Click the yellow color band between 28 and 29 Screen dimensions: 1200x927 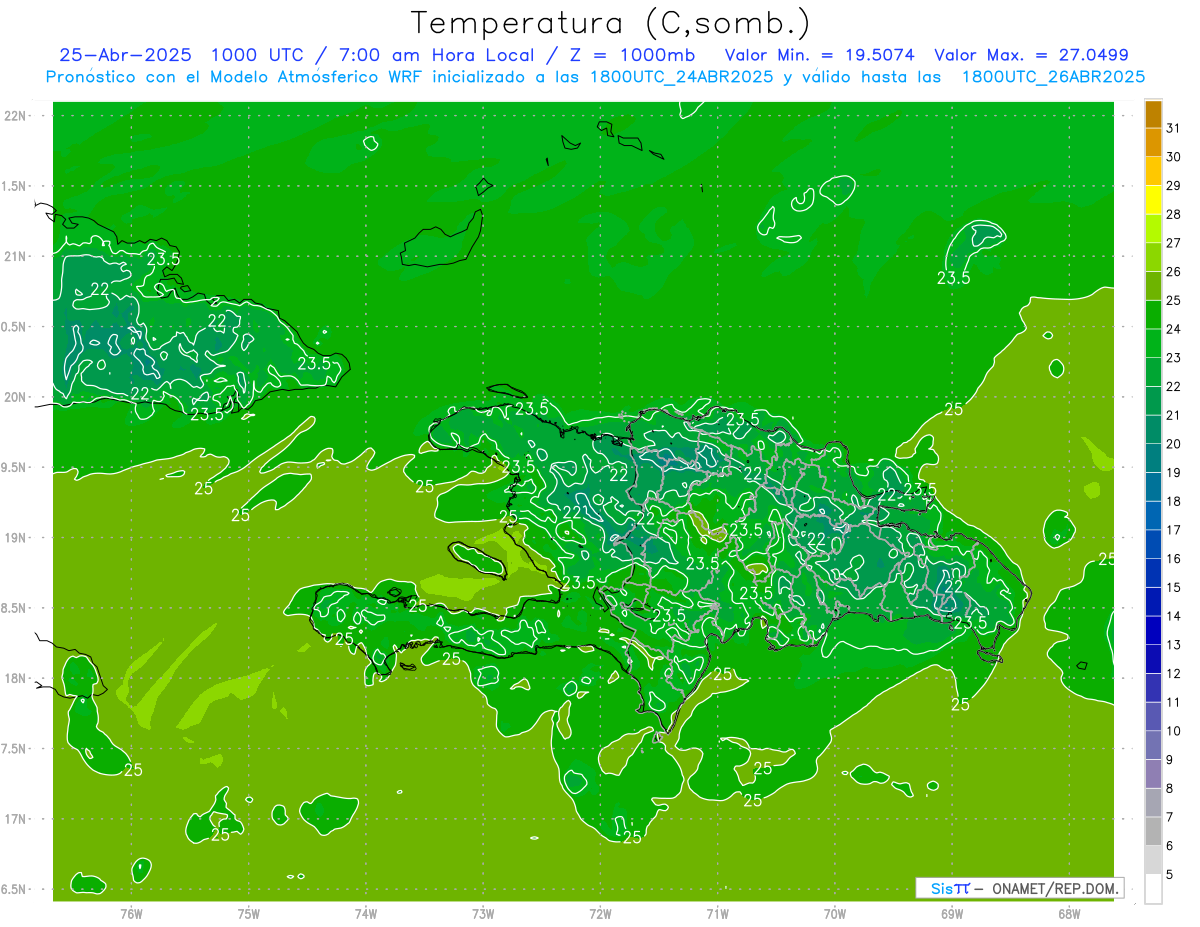(x=1153, y=200)
